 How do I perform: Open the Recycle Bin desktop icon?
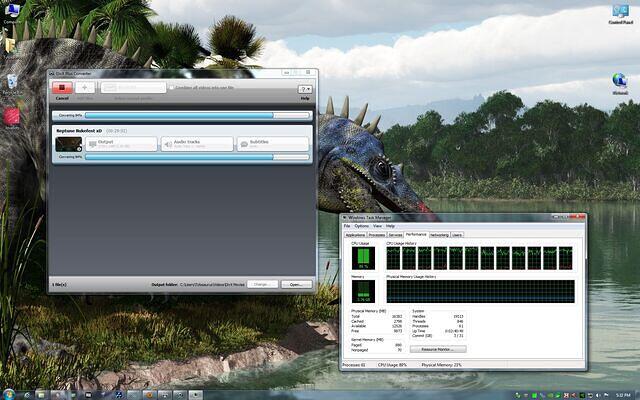click(12, 81)
